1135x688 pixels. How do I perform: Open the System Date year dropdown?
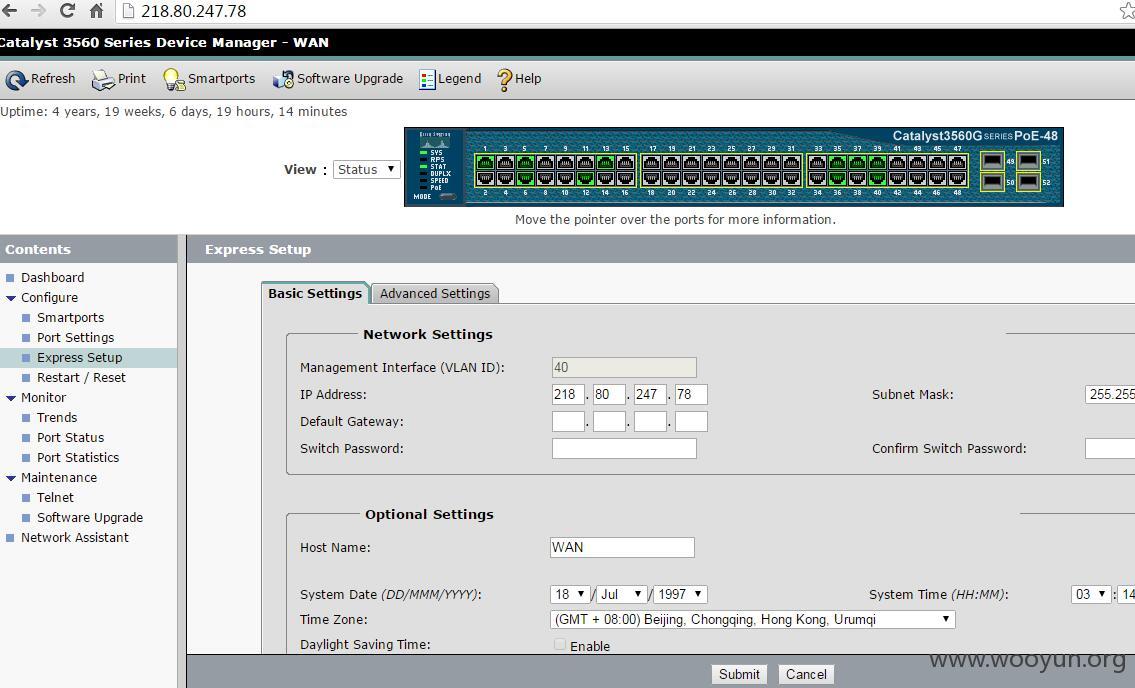coord(680,595)
